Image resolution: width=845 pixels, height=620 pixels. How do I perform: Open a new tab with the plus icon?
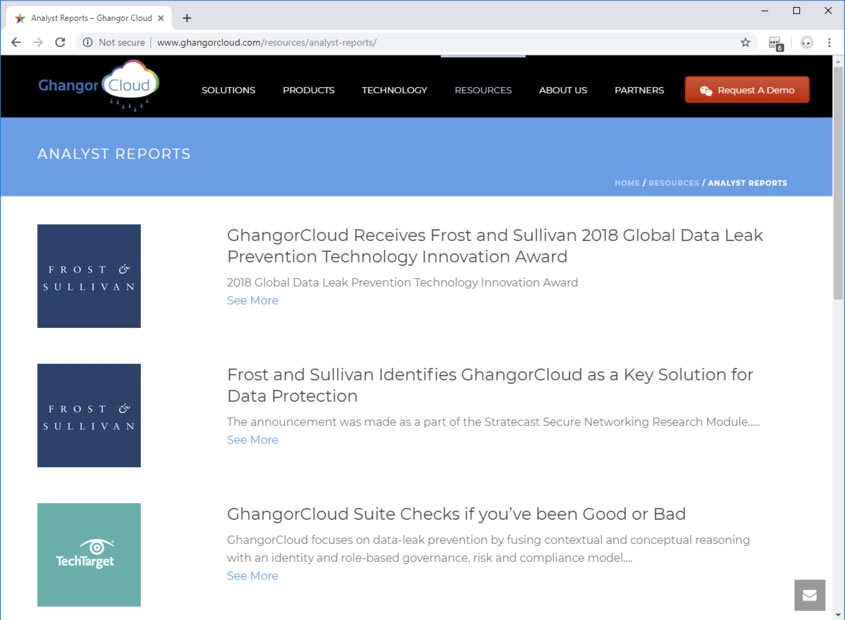pos(187,18)
